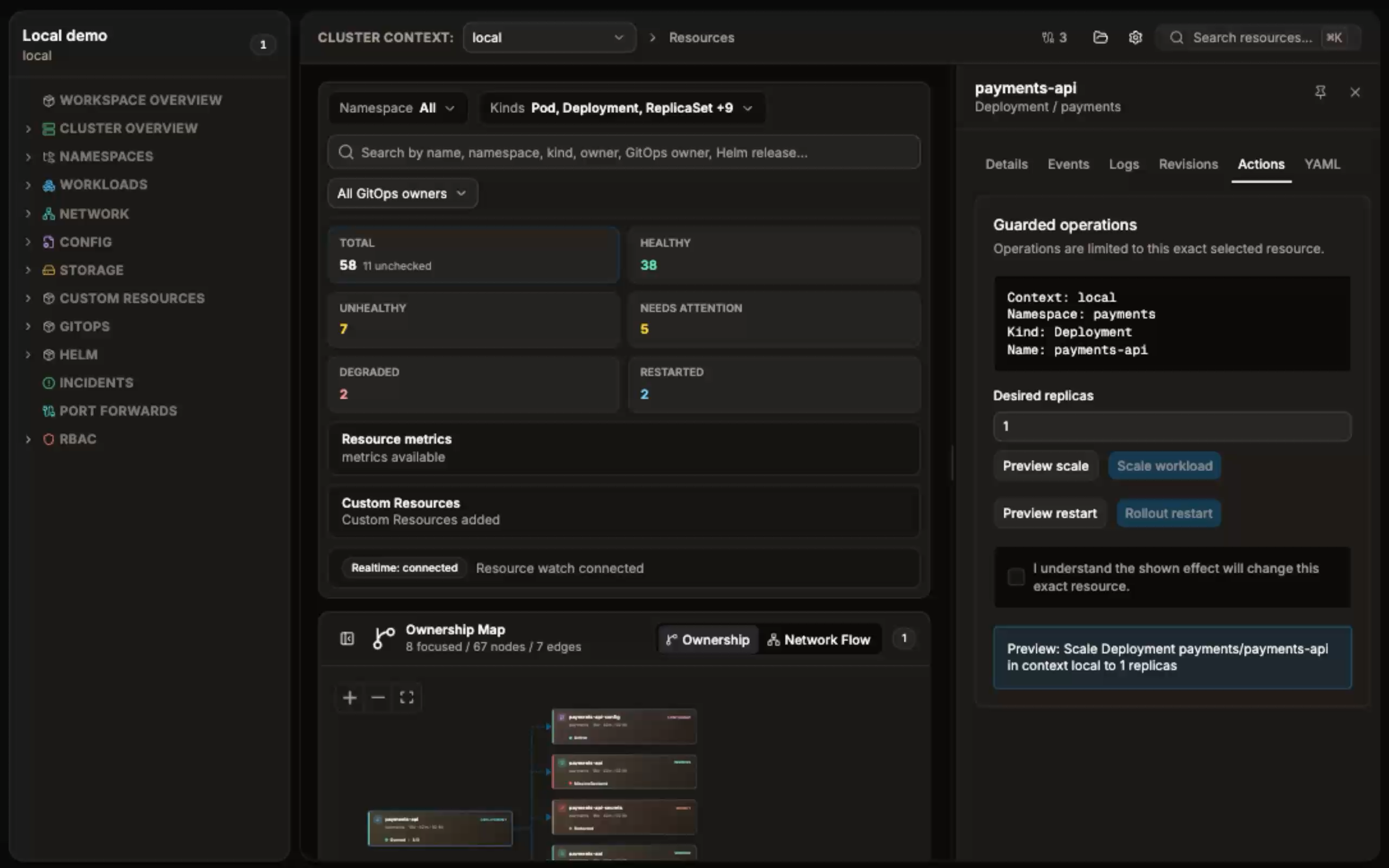
Task: Expand the Config tree item
Action: click(28, 242)
